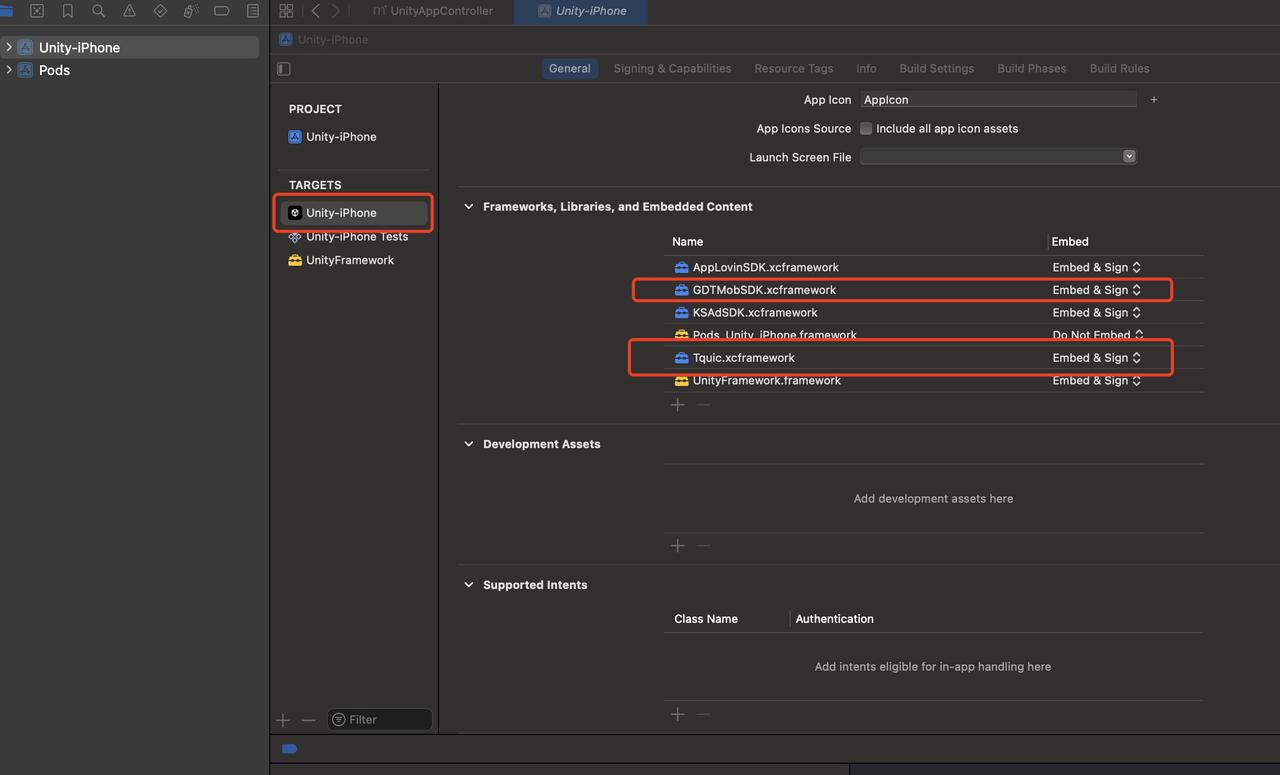Open the Issue navigator warning icon
The width and height of the screenshot is (1280, 775).
(x=129, y=11)
